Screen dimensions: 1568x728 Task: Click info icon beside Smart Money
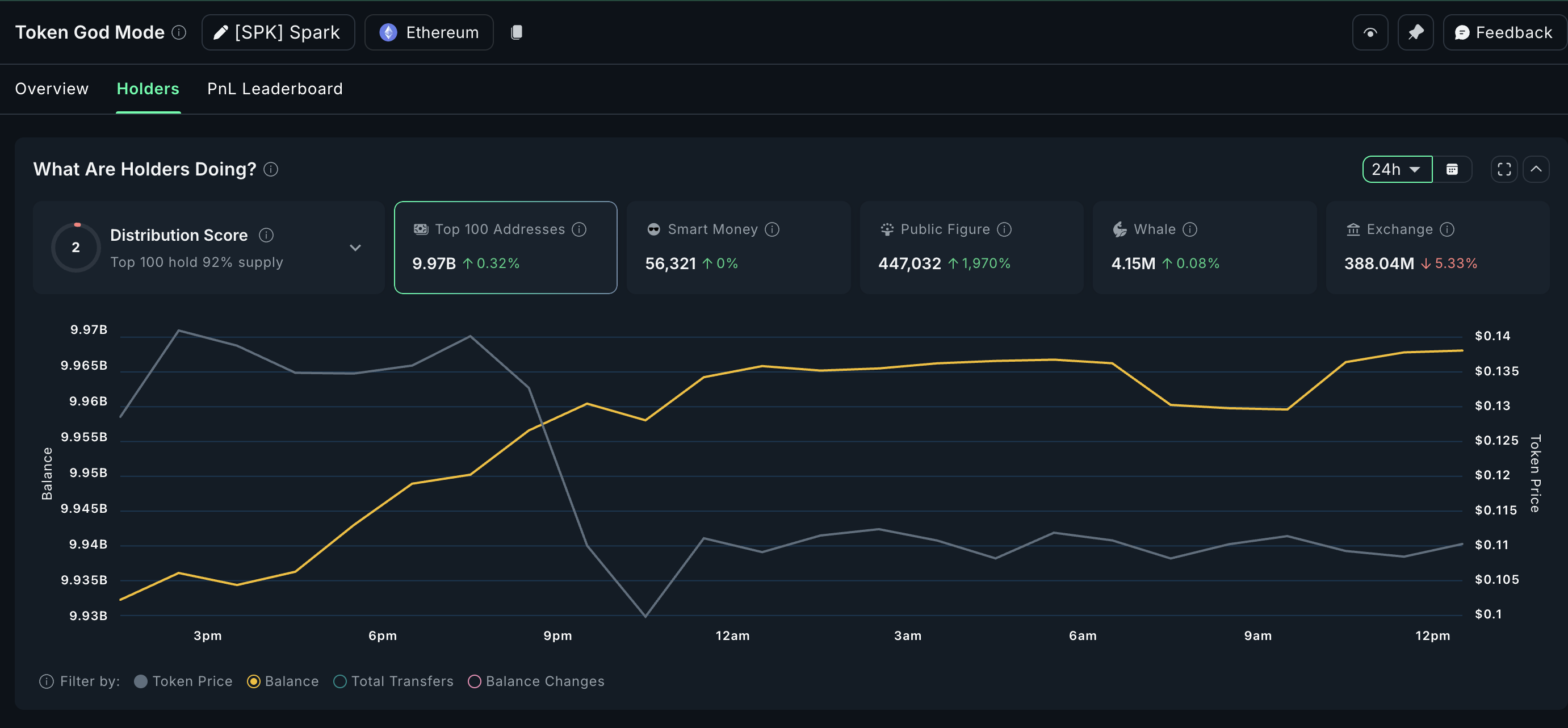tap(772, 229)
